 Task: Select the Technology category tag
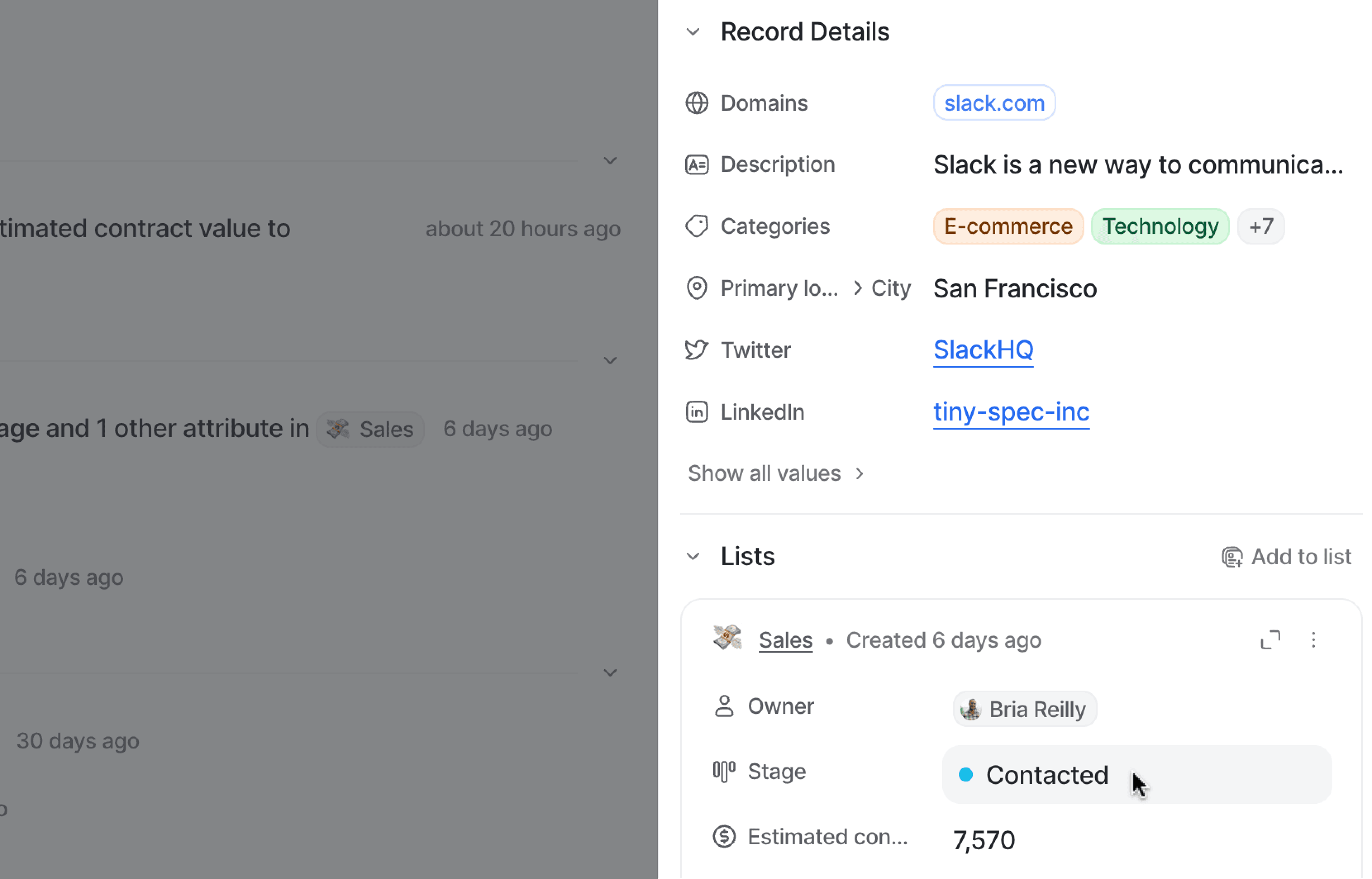pos(1160,227)
